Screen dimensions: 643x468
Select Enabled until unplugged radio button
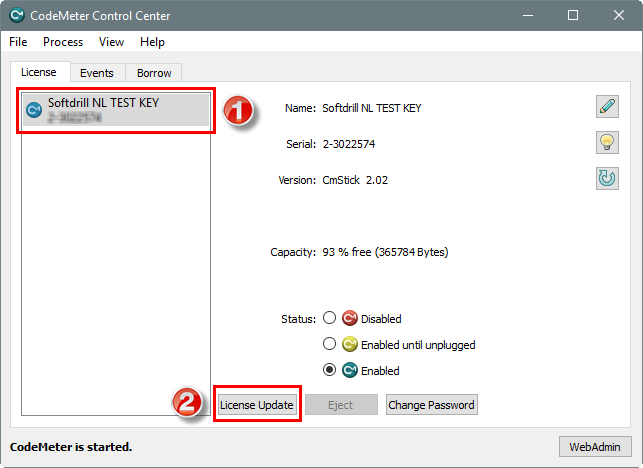[329, 345]
